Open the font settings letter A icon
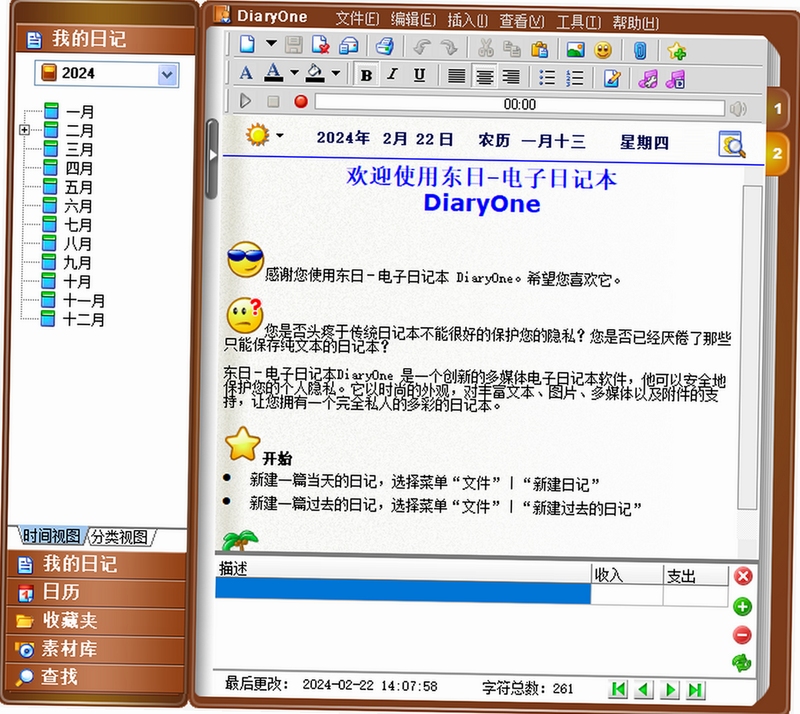 pos(246,73)
